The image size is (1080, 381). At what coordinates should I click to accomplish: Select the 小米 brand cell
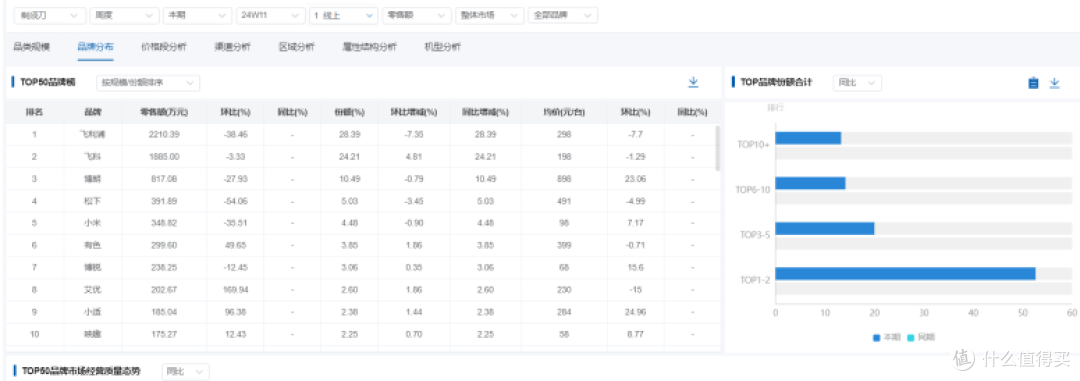tap(92, 223)
